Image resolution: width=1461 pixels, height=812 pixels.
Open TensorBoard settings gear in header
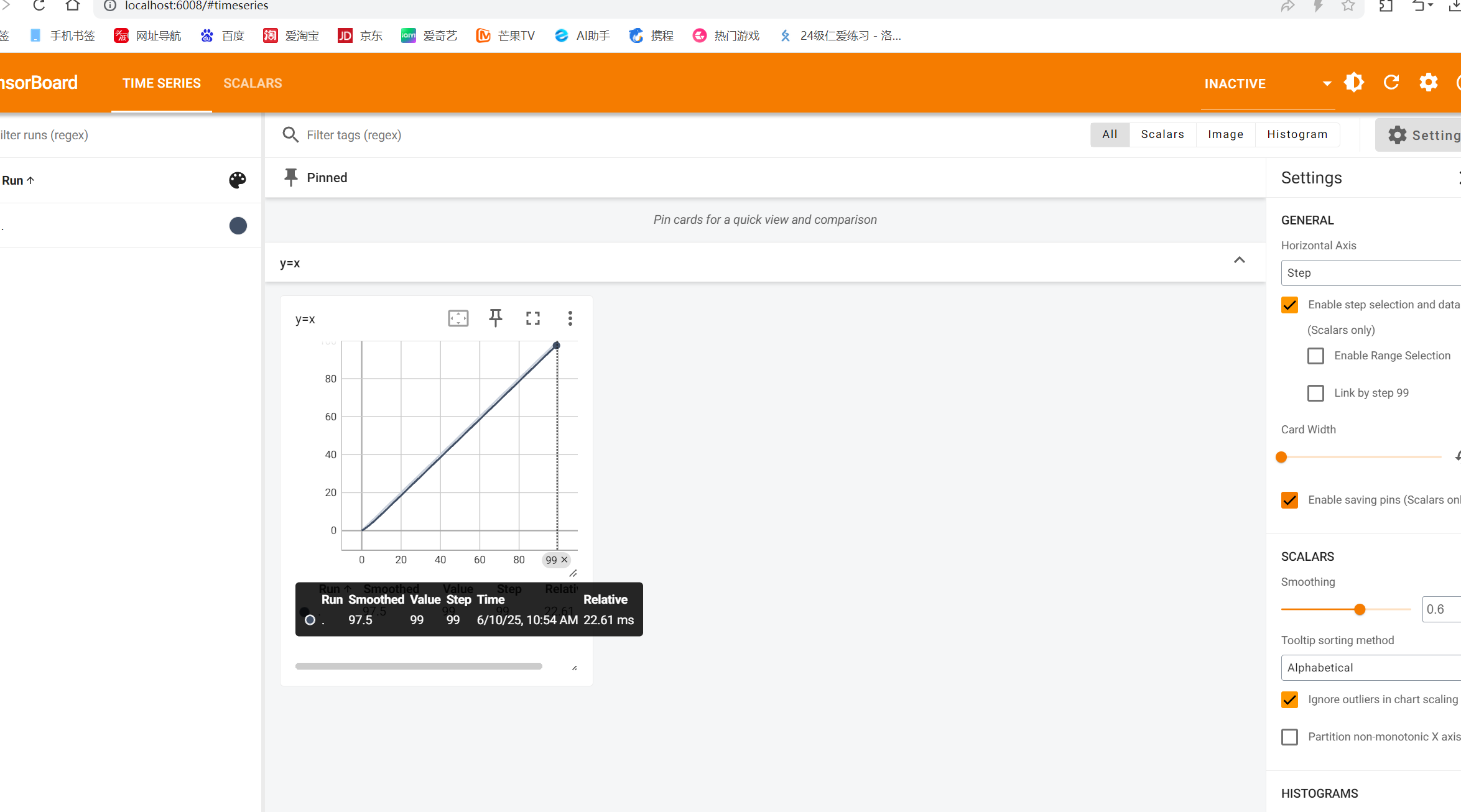pyautogui.click(x=1429, y=83)
